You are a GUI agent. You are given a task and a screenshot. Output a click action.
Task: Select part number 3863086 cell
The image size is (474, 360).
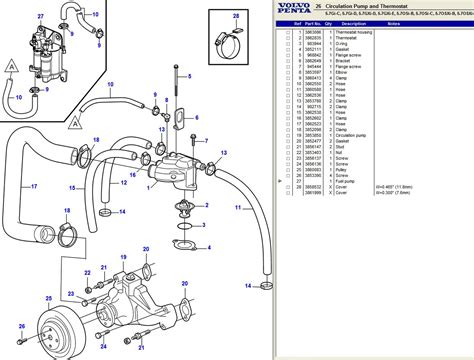pos(313,33)
